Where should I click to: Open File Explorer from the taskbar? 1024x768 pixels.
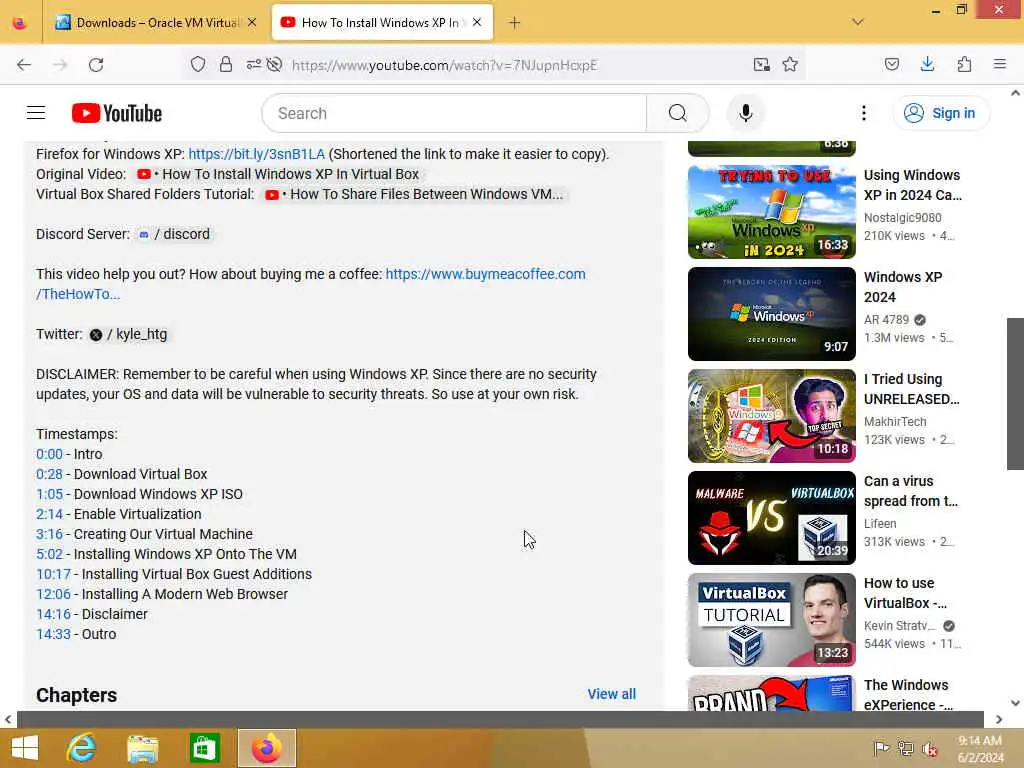(142, 748)
